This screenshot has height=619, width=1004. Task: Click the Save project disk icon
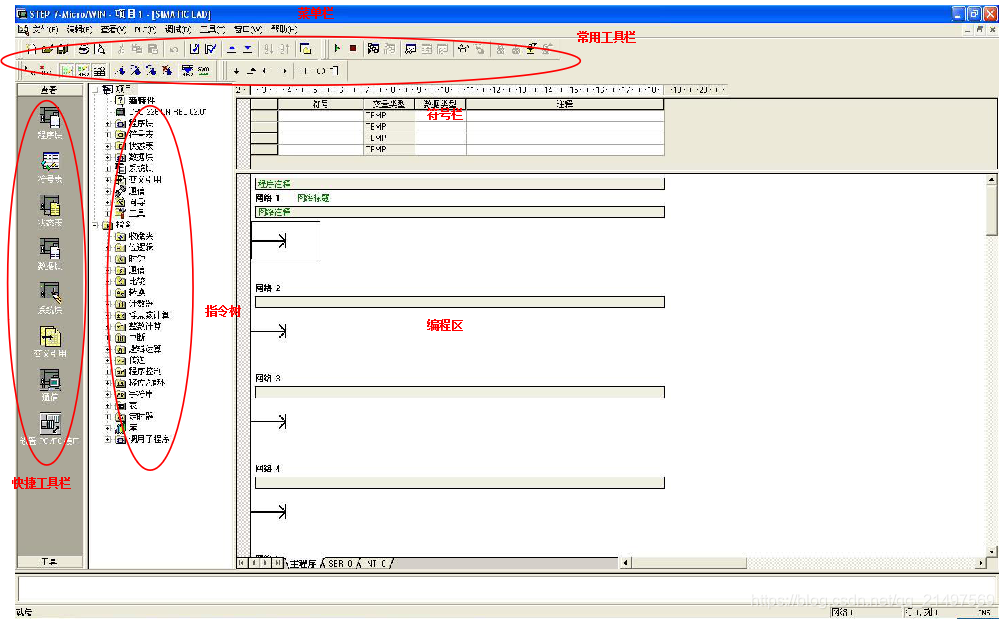click(62, 49)
